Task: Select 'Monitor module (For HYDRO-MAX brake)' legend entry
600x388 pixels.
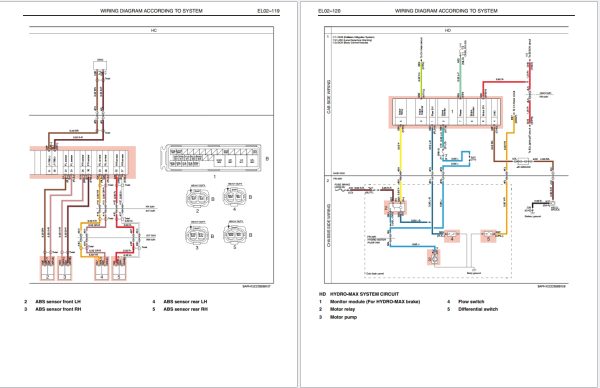Action: point(375,302)
